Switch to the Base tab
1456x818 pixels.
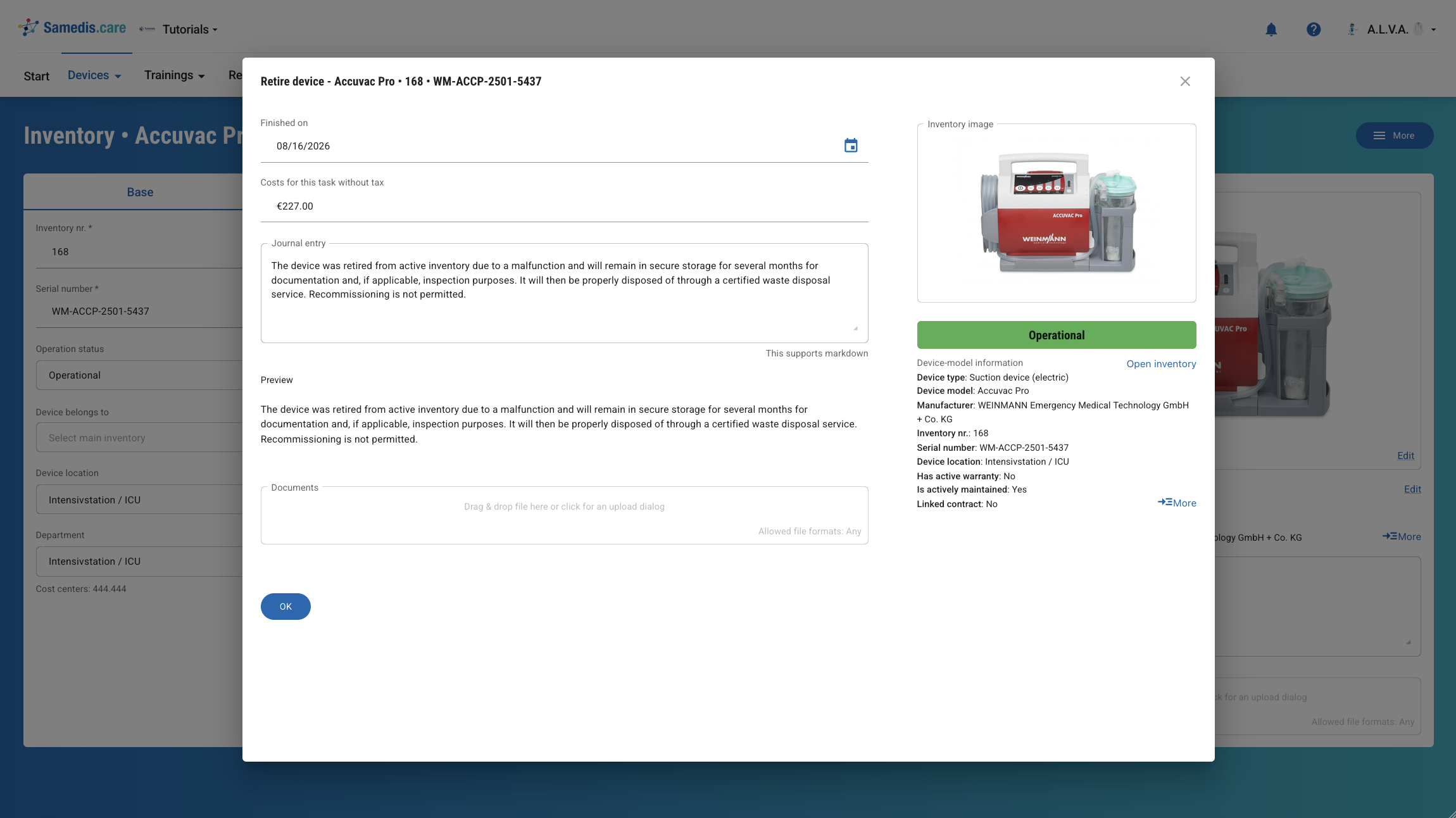coord(140,192)
